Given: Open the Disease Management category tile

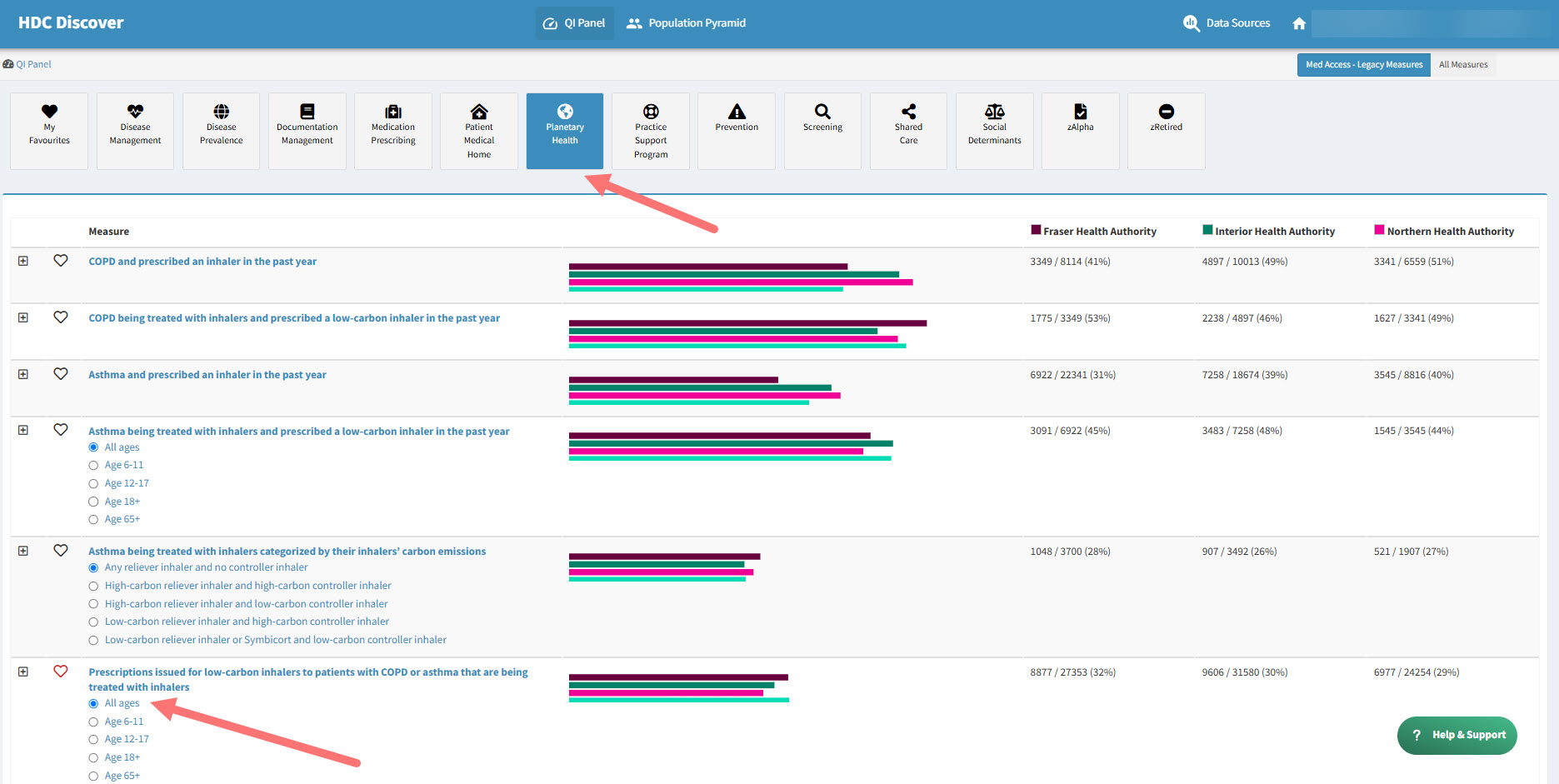Looking at the screenshot, I should point(135,131).
